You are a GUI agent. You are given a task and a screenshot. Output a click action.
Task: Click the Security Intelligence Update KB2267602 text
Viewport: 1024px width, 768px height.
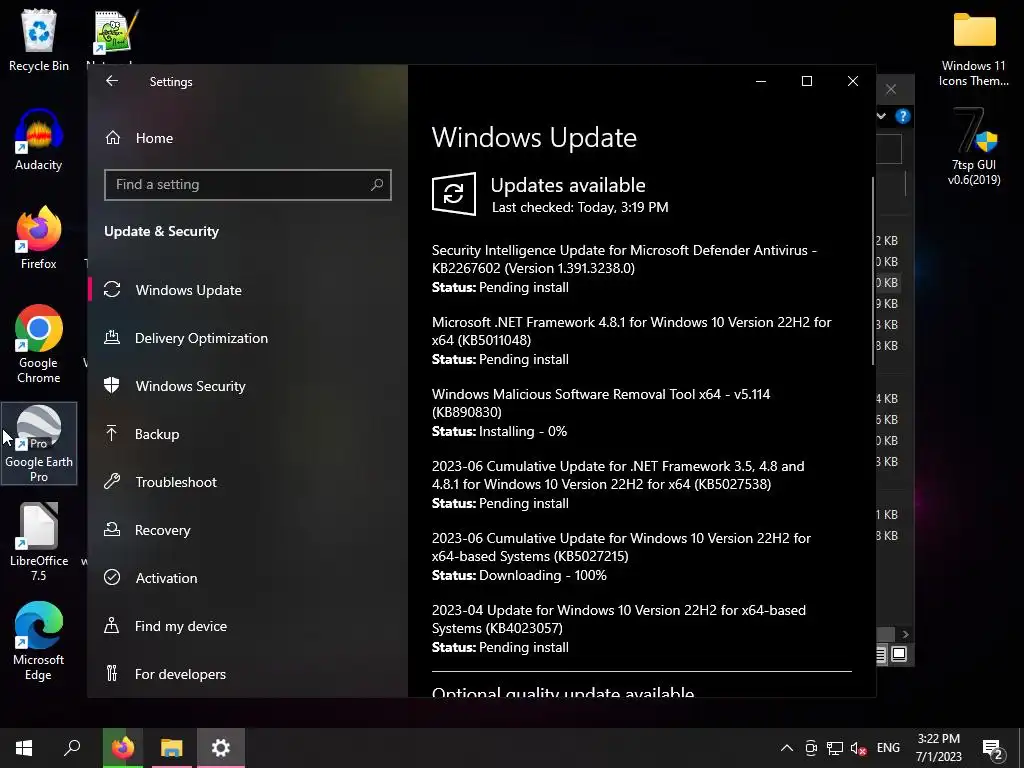point(624,259)
